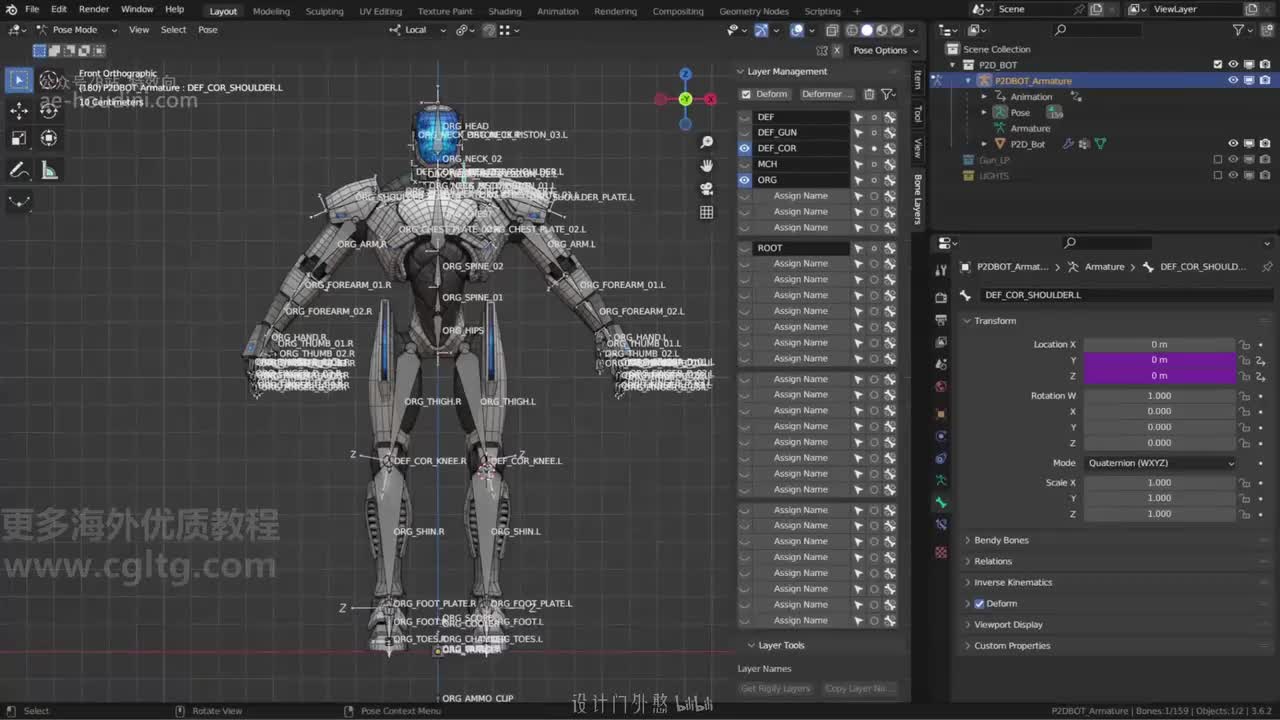Expand the Inverse Kinematics panel

(1012, 582)
